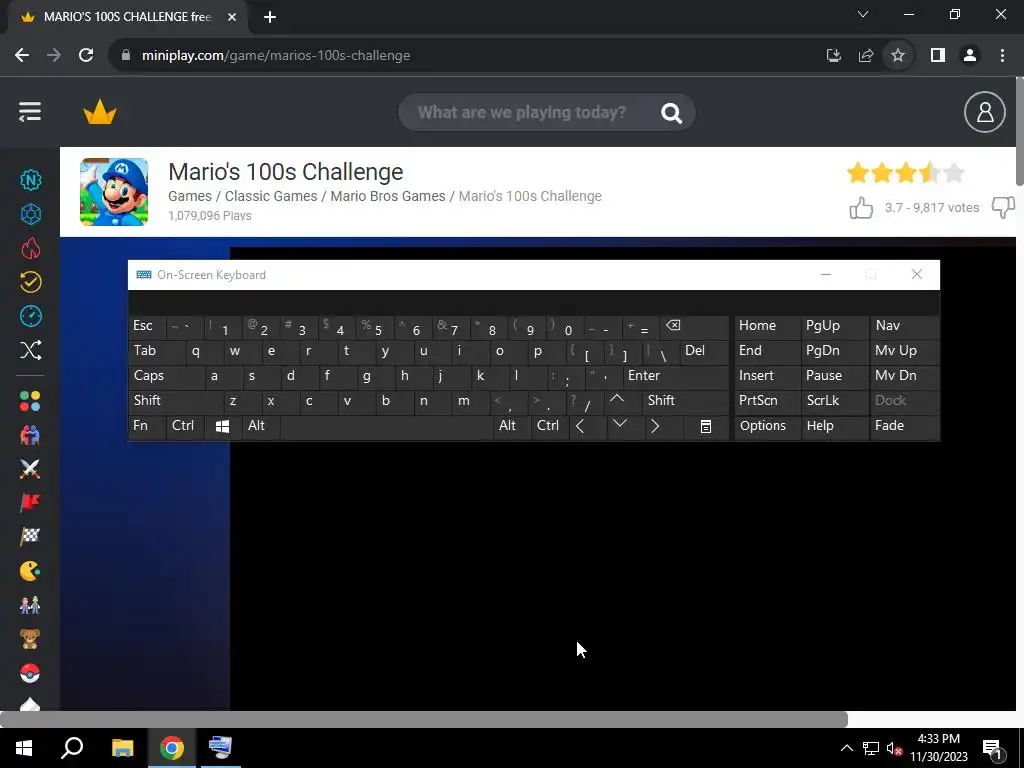Image resolution: width=1024 pixels, height=768 pixels.
Task: Open Chrome tab search dropdown chevron
Action: click(x=863, y=14)
